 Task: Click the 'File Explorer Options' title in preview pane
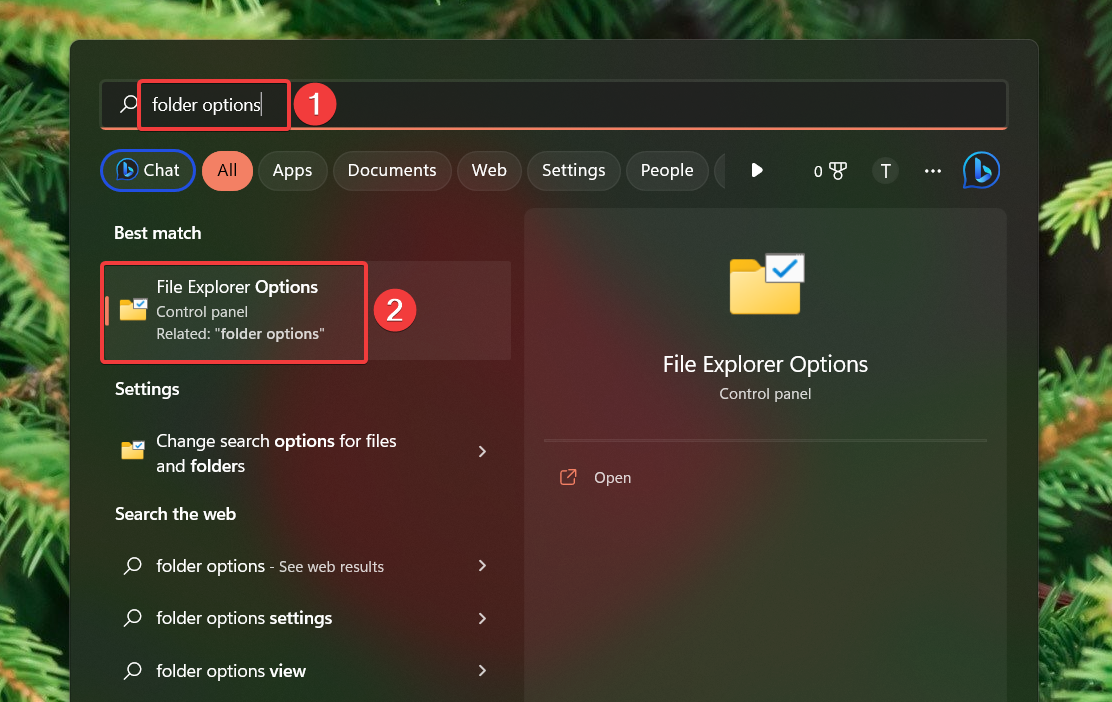[765, 364]
